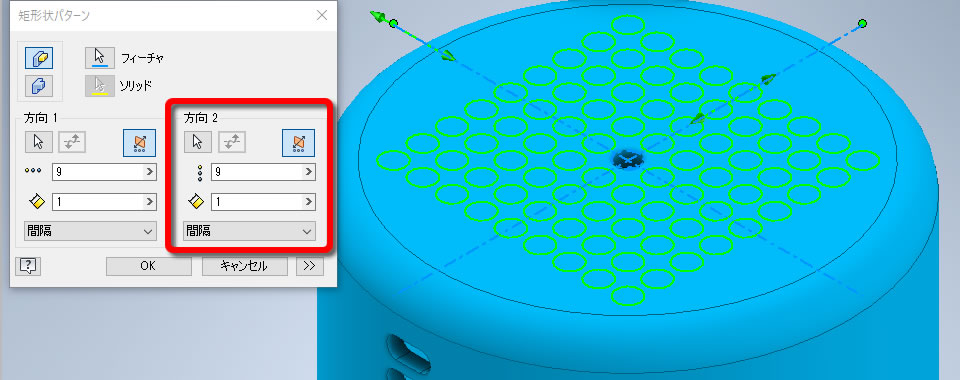Expand more options with >> button
Screen dimensions: 960x380
(x=310, y=266)
